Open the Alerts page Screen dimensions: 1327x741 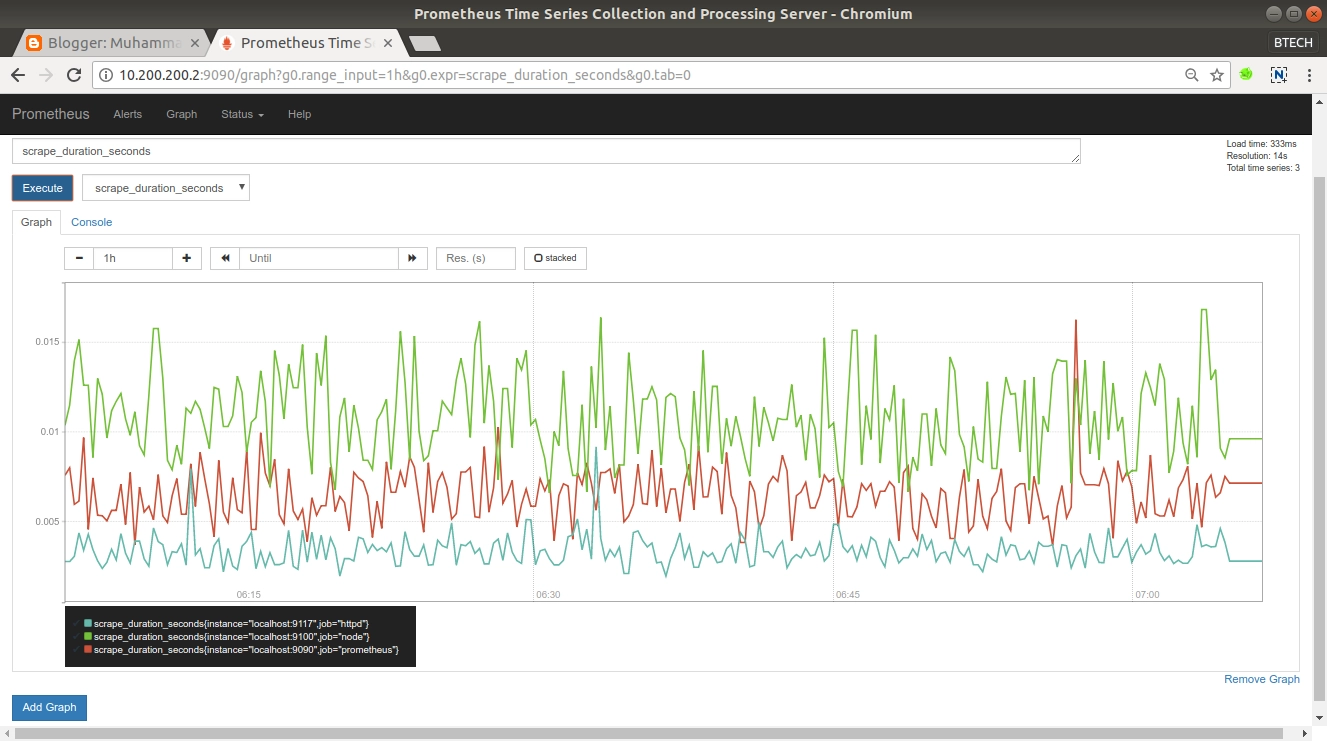(128, 114)
